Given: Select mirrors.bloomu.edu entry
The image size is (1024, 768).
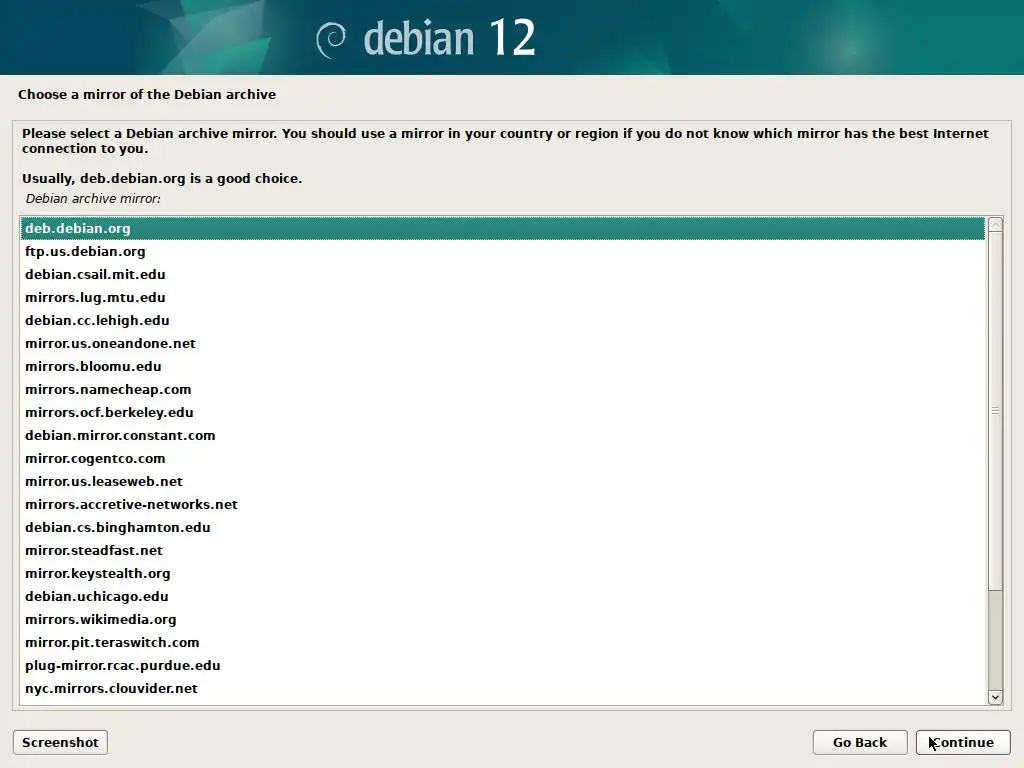Looking at the screenshot, I should coord(502,366).
